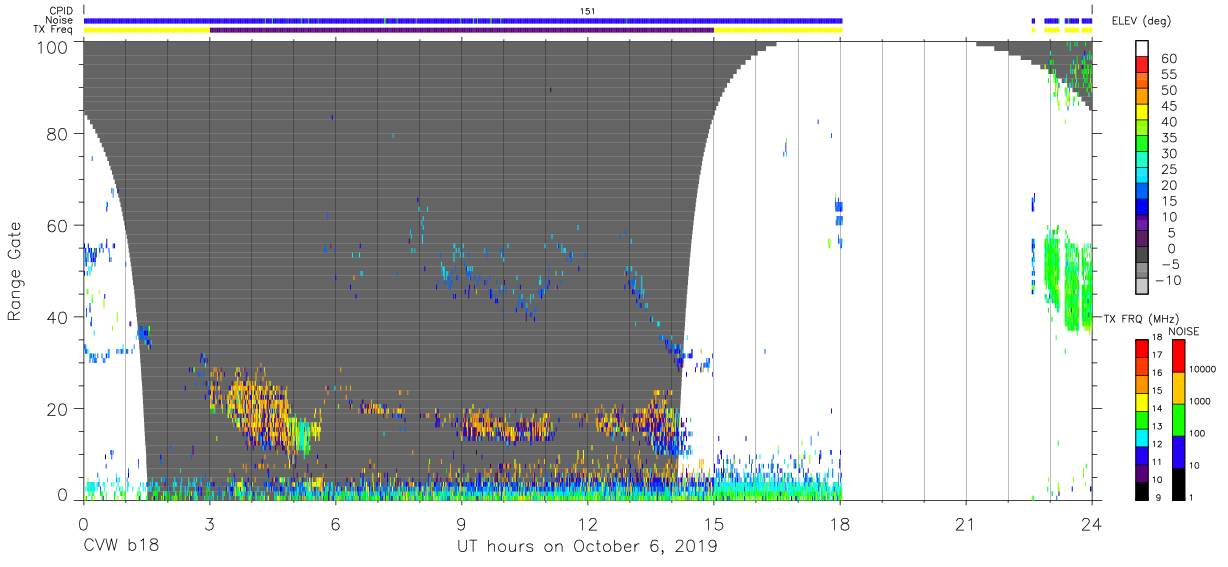Screen dimensions: 1228x567
Task: Click the CPID label
Action: pos(61,11)
